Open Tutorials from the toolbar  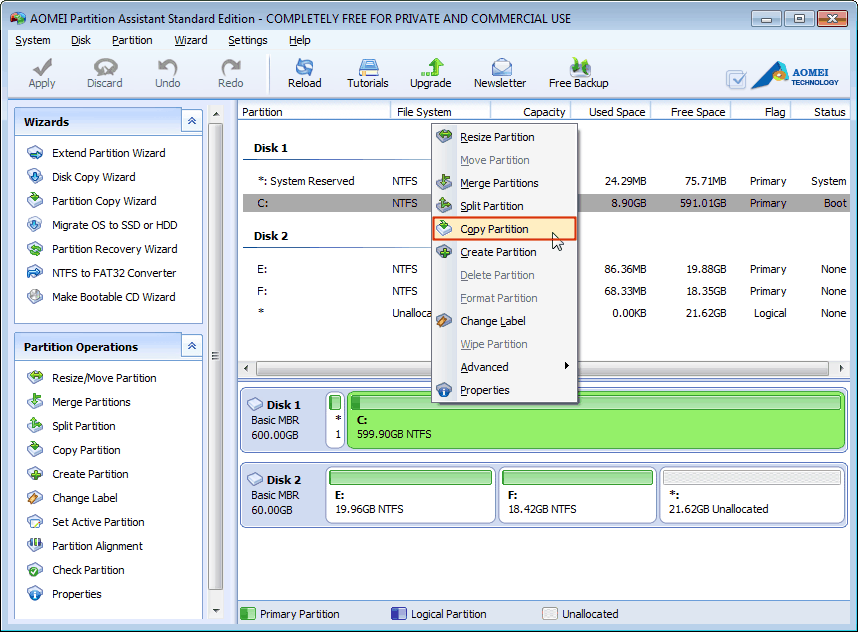coord(368,73)
